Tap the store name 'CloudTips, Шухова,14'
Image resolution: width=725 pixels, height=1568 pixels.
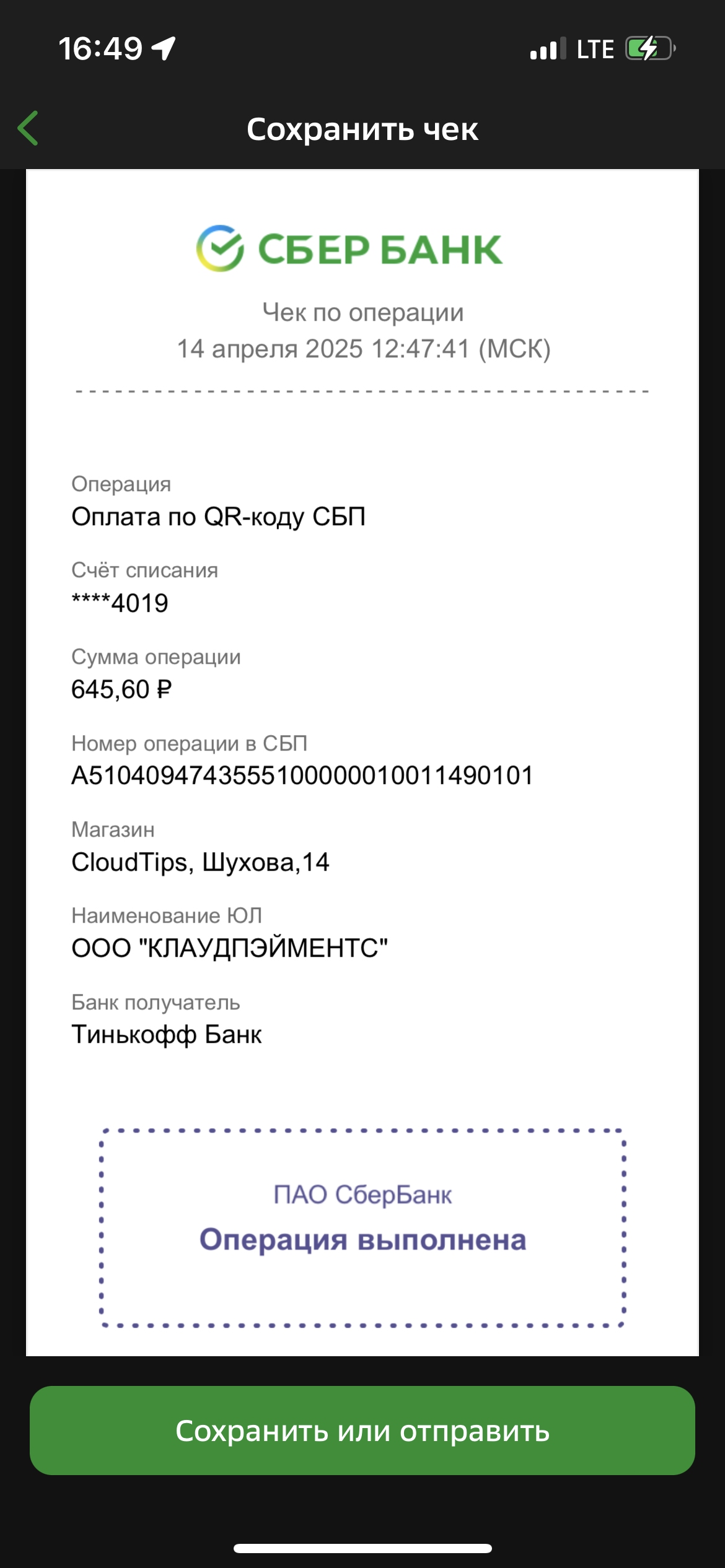click(200, 862)
